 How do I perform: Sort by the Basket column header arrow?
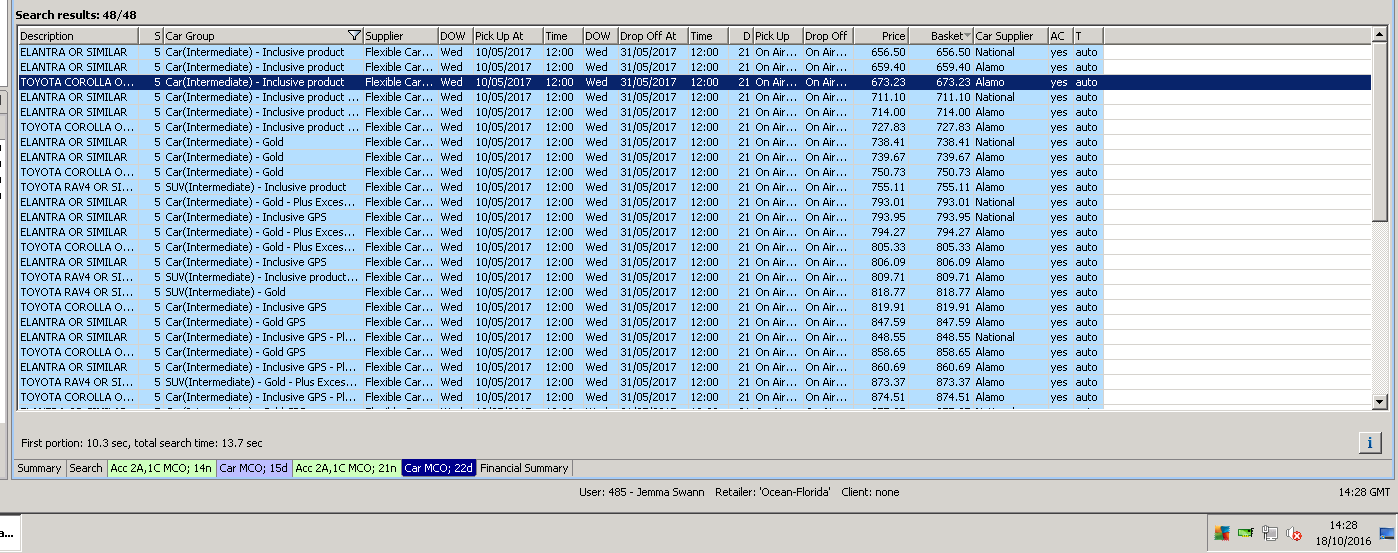click(966, 37)
